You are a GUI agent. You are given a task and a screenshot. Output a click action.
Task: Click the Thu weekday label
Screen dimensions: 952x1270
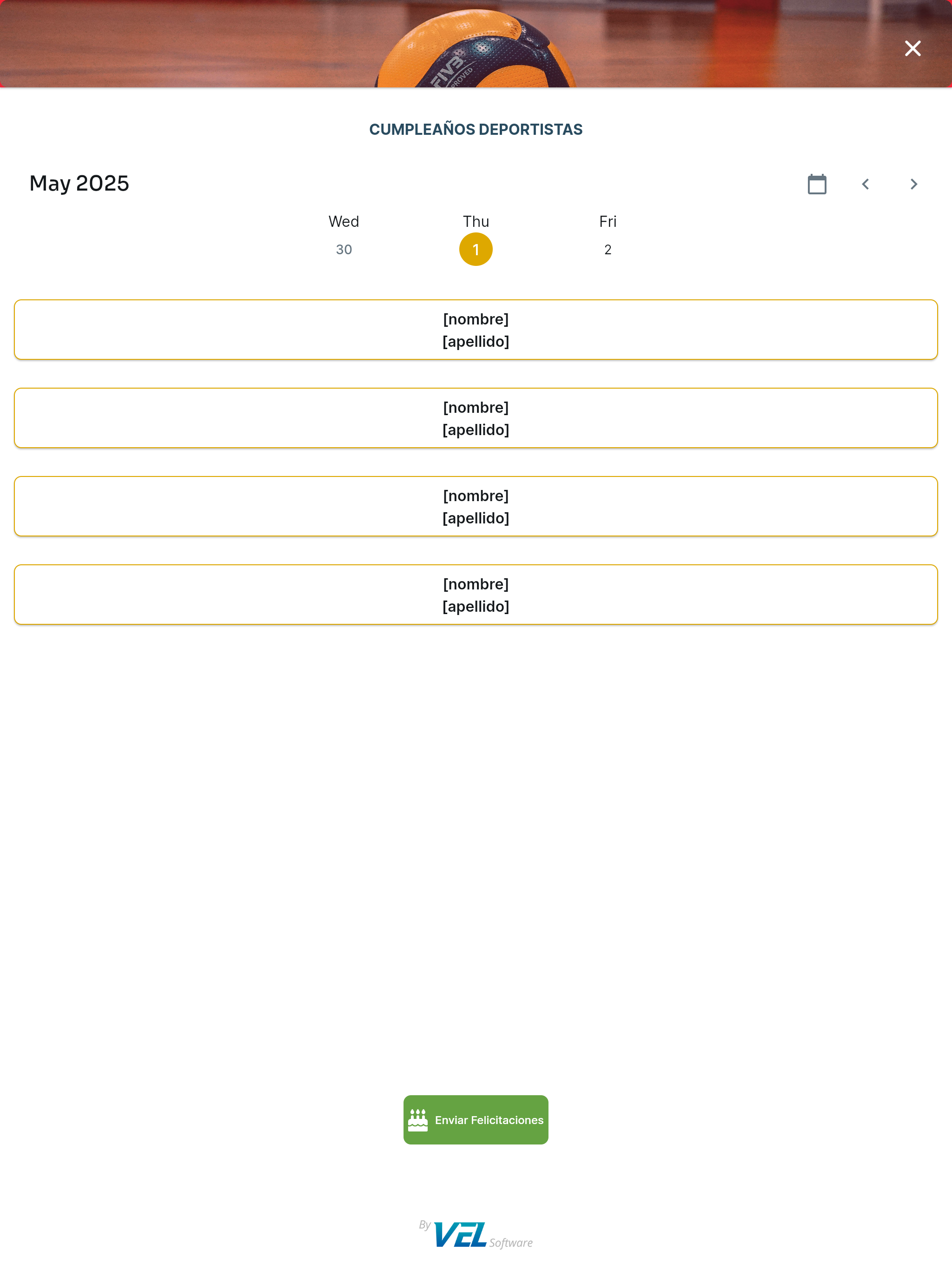[476, 222]
